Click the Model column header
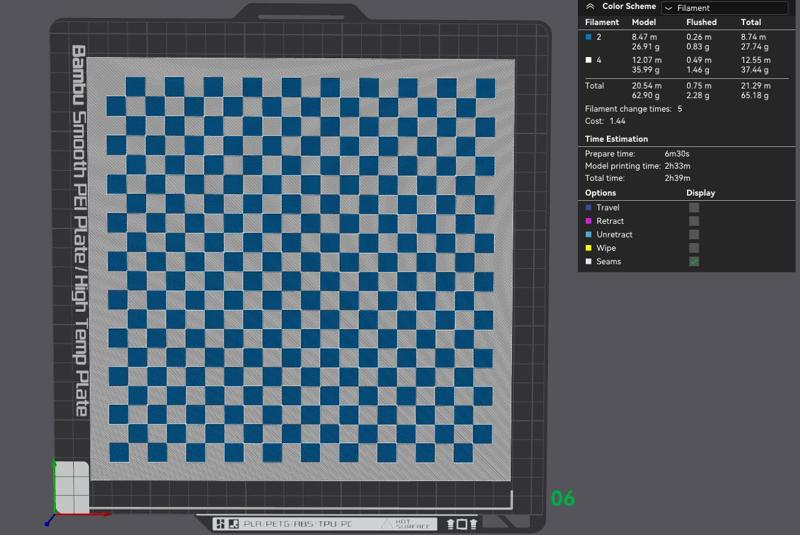The width and height of the screenshot is (800, 535). click(x=643, y=22)
